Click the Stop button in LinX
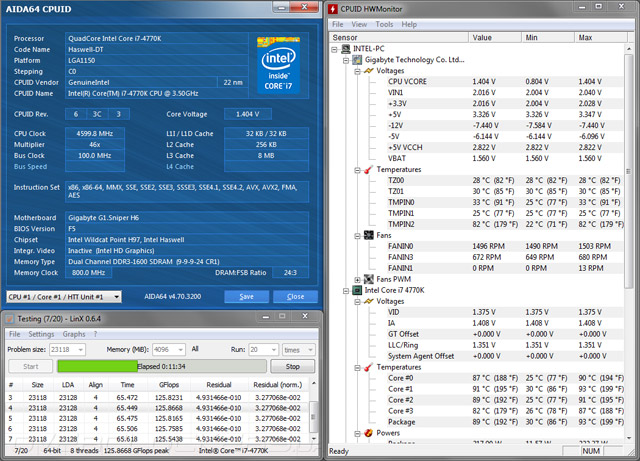This screenshot has height=461, width=640. point(293,366)
